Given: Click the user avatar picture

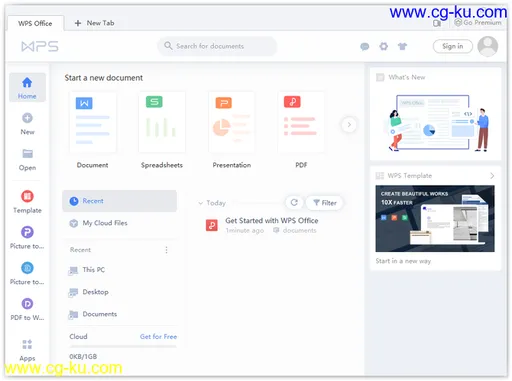Looking at the screenshot, I should pyautogui.click(x=488, y=46).
